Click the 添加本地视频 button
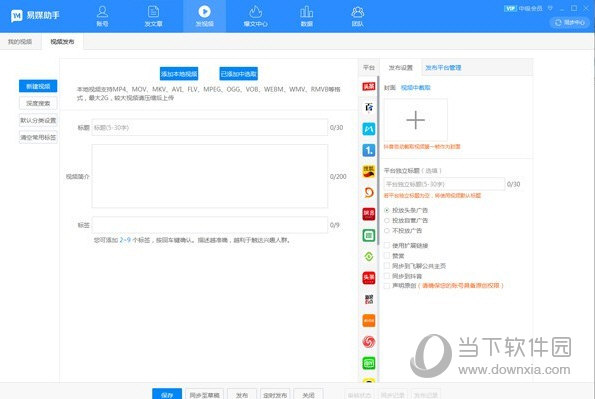Image resolution: width=595 pixels, height=399 pixels. [179, 74]
